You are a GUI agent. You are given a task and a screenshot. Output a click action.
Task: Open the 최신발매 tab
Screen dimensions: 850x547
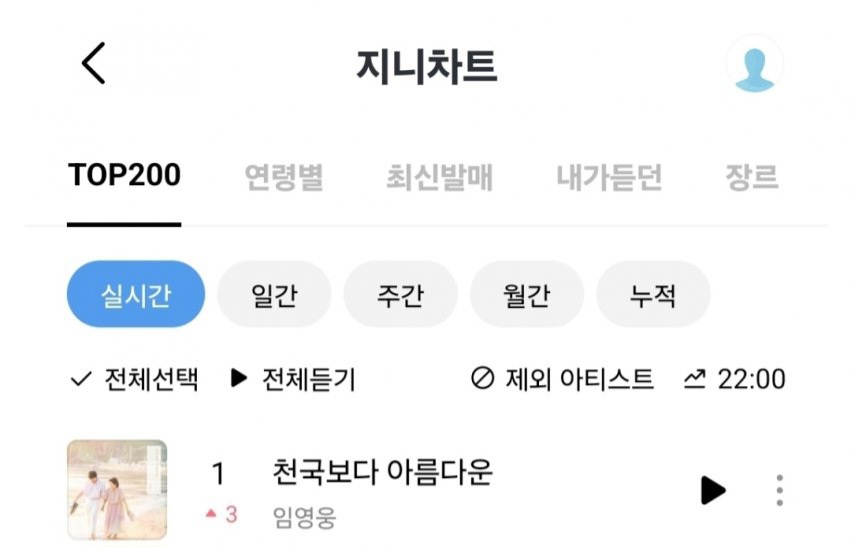(440, 177)
